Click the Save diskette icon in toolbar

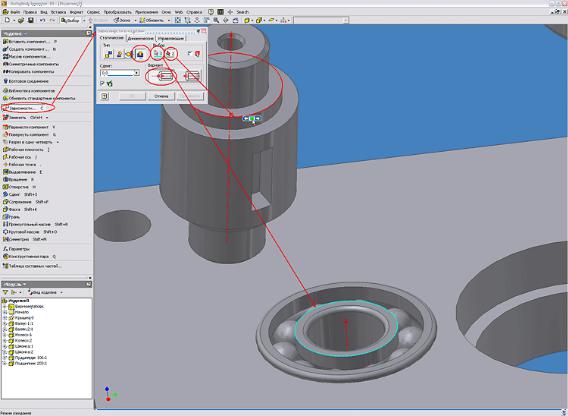tap(31, 20)
